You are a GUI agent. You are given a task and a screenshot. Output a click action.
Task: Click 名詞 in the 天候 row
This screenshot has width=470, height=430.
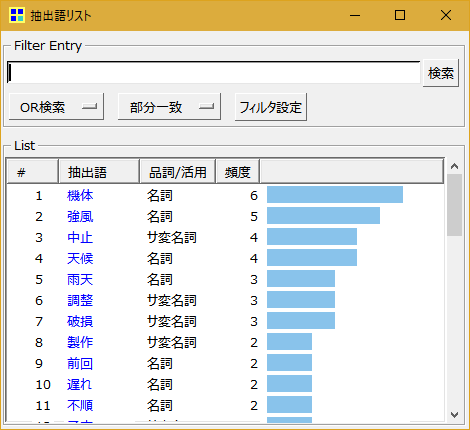[160, 258]
